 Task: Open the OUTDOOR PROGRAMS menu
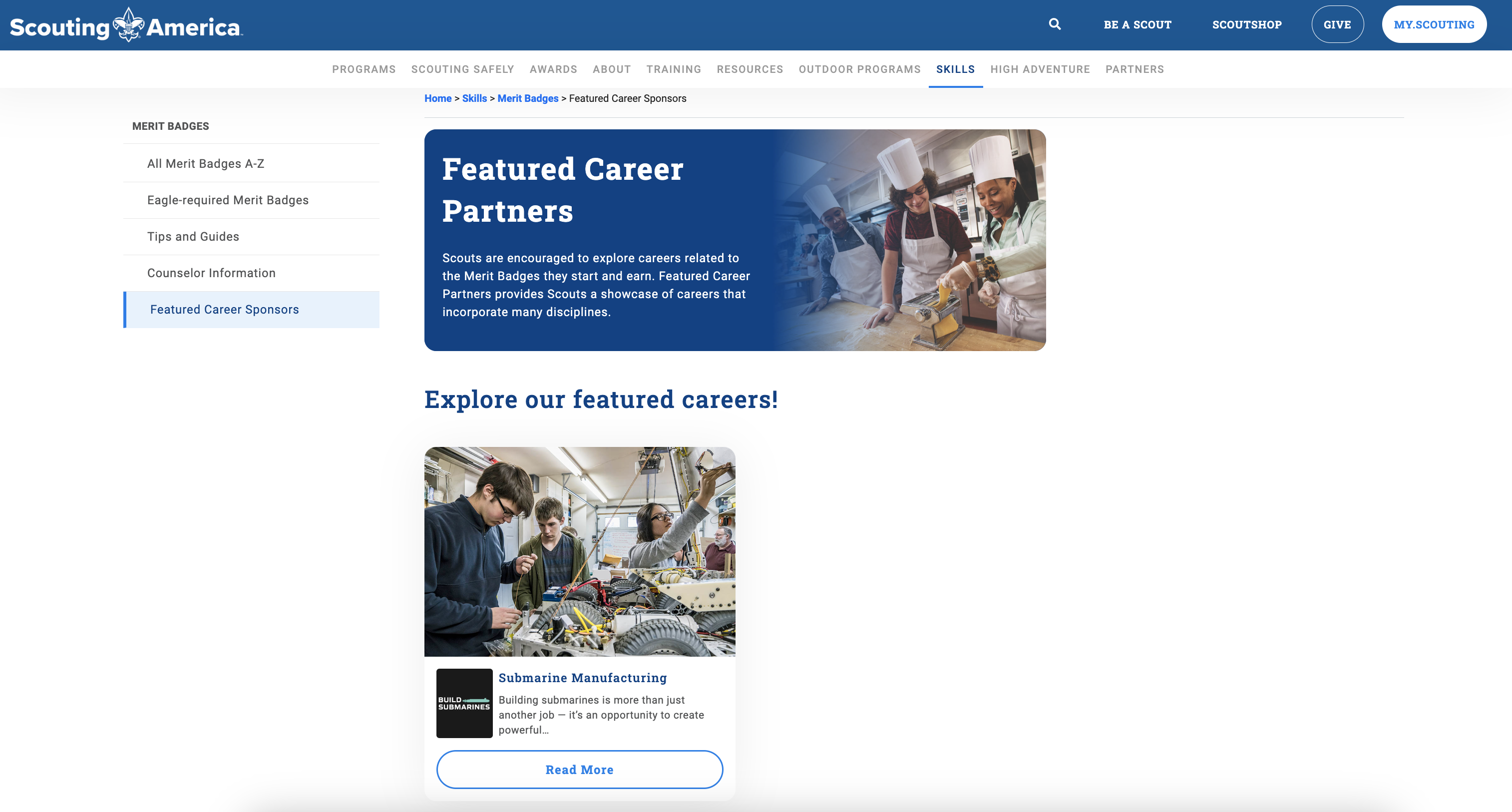(x=859, y=69)
